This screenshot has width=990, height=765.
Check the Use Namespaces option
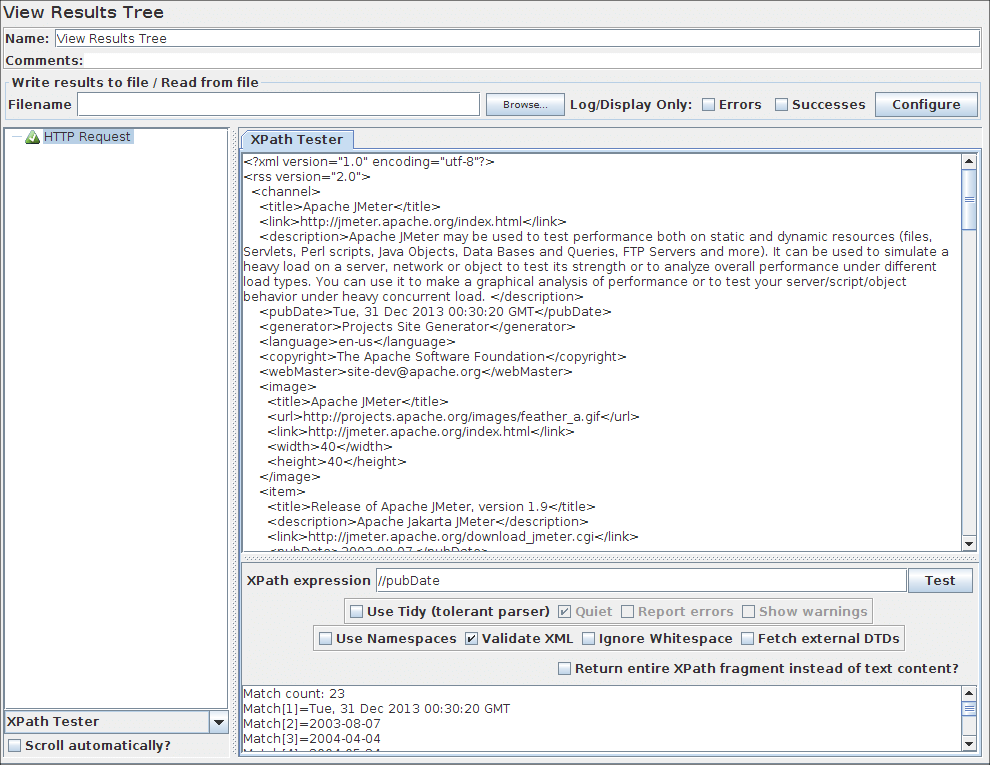click(x=325, y=639)
